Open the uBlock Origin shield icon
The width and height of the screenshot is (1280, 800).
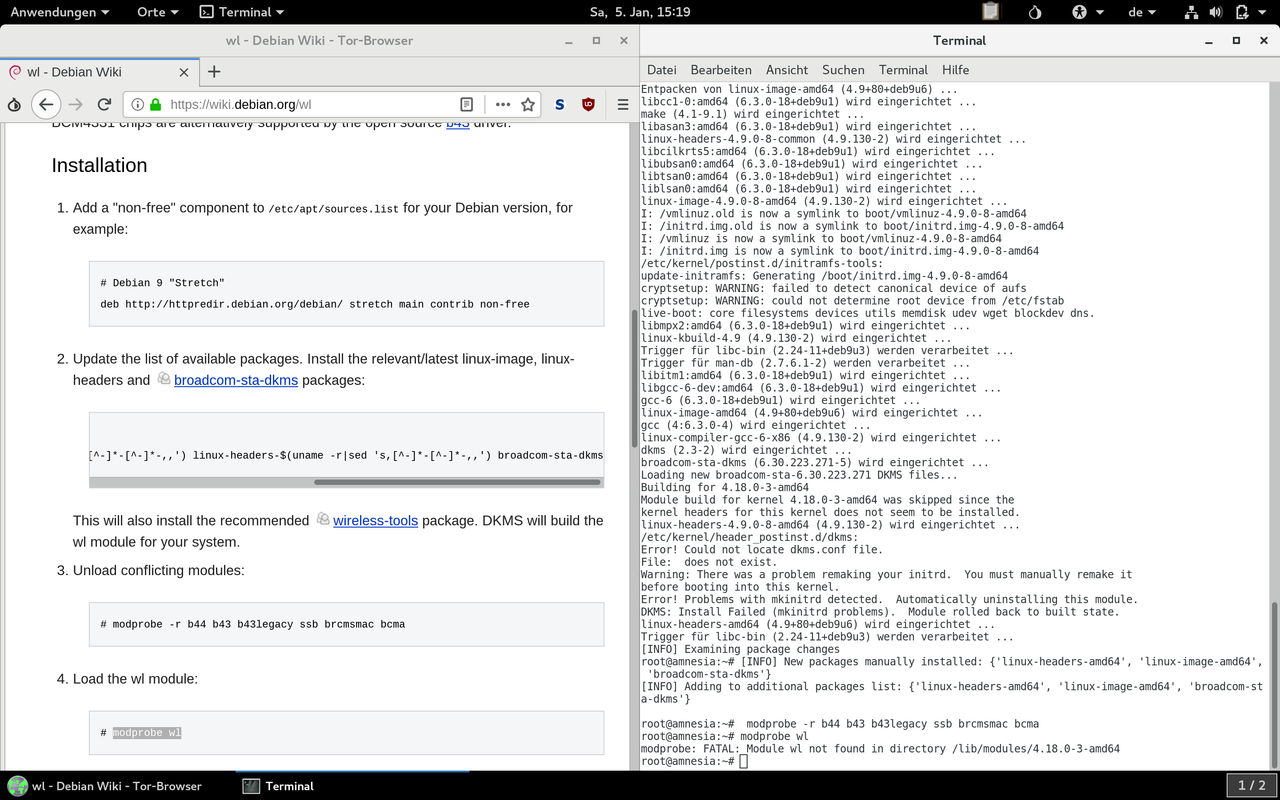[589, 104]
